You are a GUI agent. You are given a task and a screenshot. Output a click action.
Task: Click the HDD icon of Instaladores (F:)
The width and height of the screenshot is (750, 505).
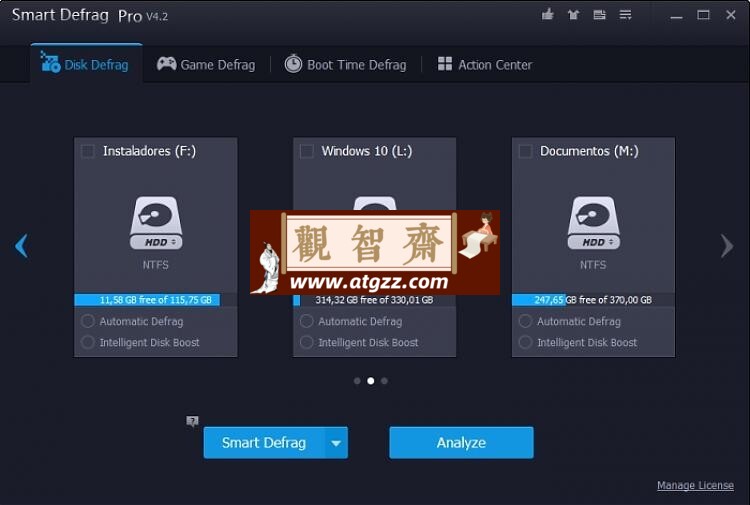(x=156, y=222)
